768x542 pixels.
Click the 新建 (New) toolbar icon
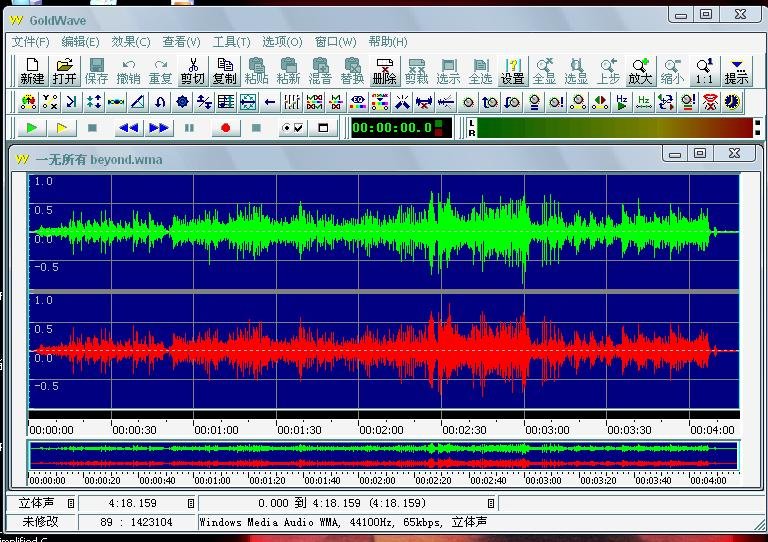[x=33, y=71]
